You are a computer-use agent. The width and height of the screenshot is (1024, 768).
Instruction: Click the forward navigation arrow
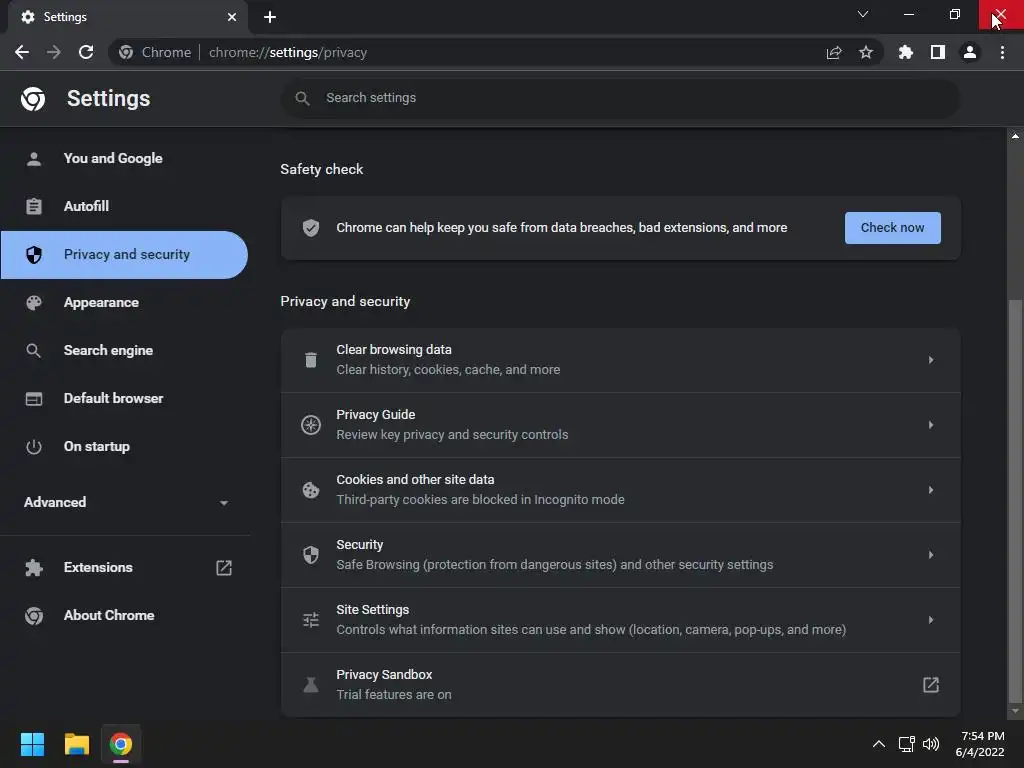coord(54,52)
